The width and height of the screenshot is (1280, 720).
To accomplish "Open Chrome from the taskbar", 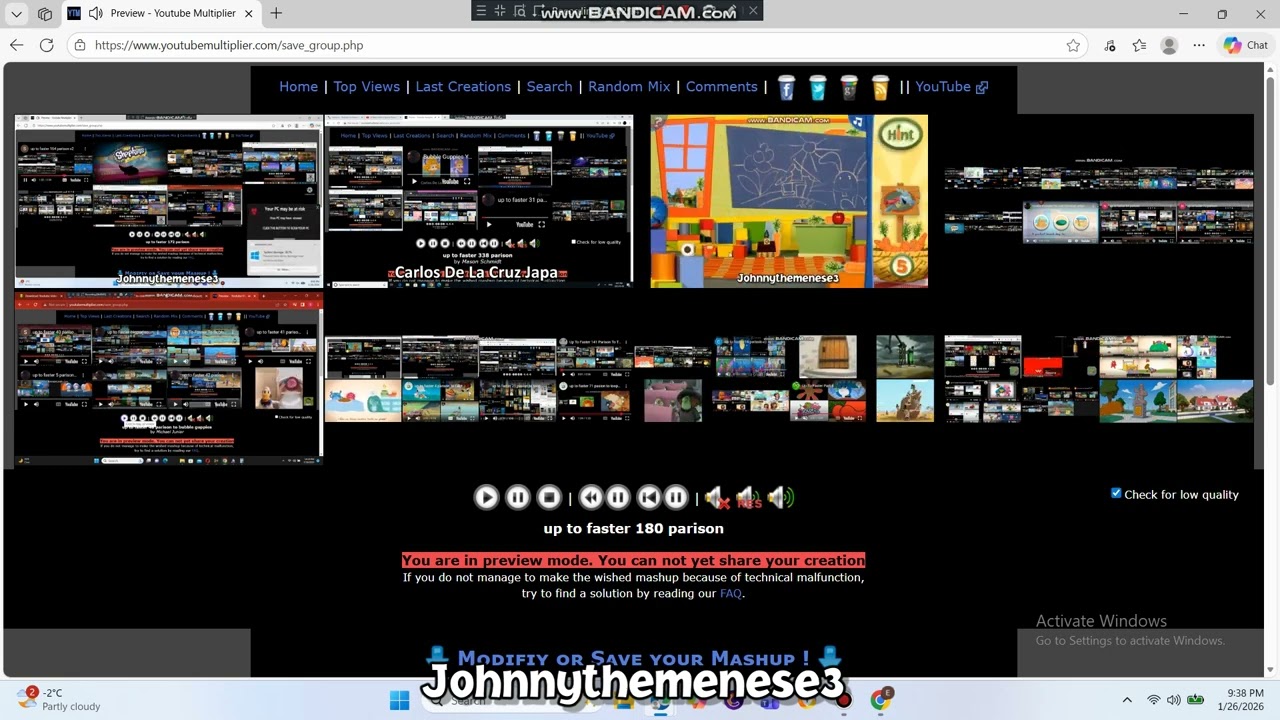I will click(x=880, y=700).
